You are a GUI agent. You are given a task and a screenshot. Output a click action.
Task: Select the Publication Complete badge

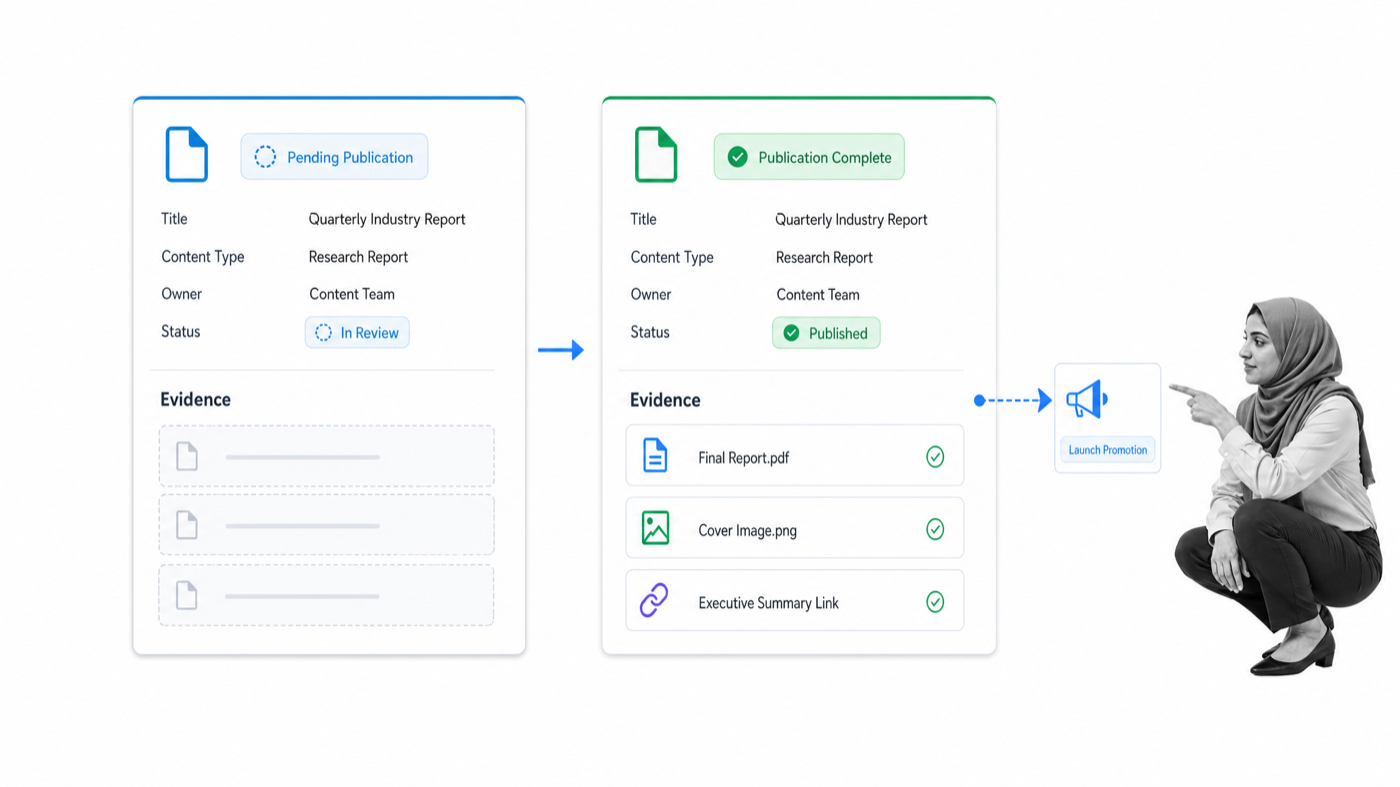[809, 157]
